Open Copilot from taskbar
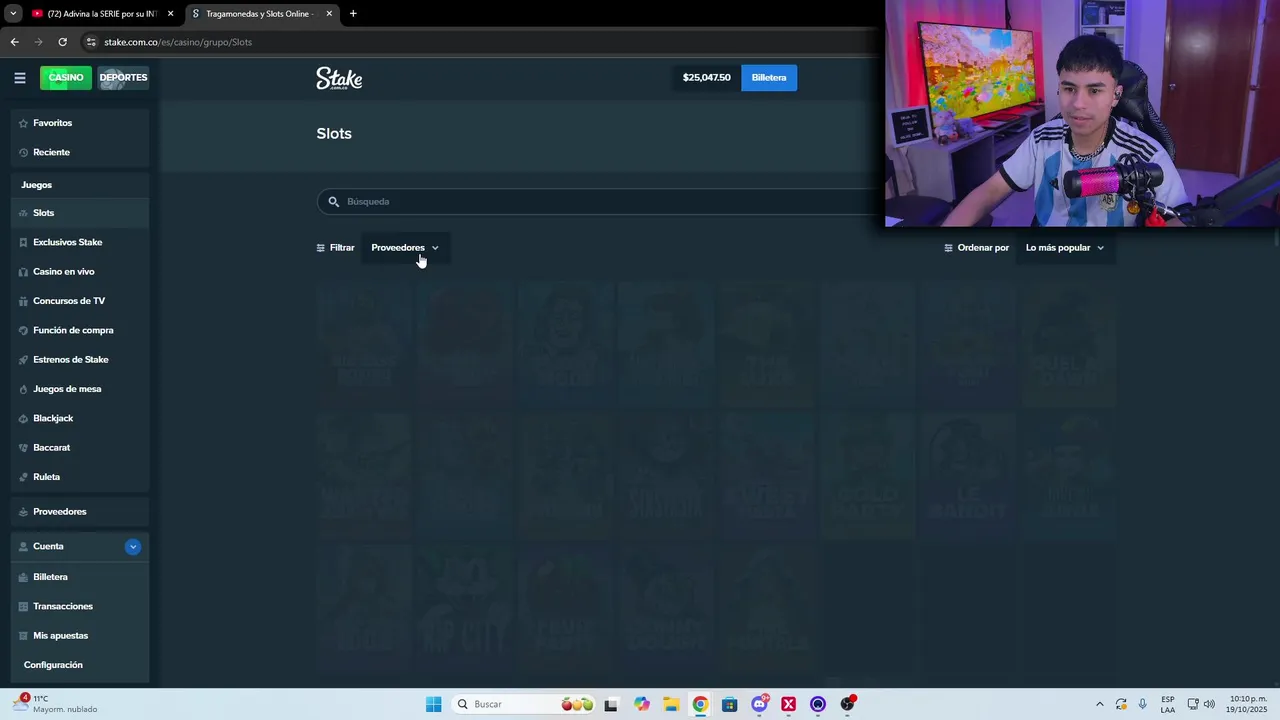 pyautogui.click(x=641, y=704)
